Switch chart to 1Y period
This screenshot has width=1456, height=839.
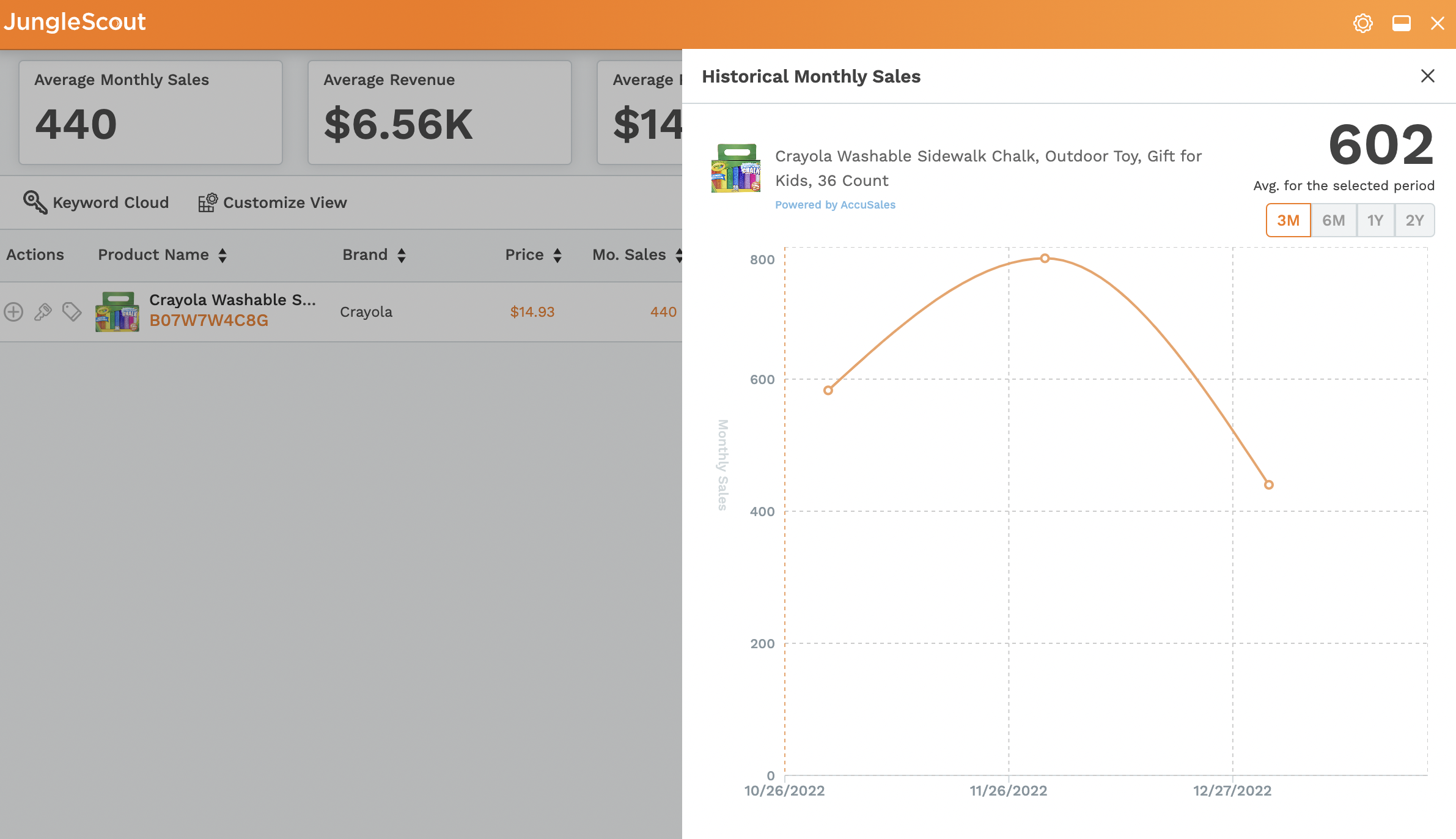click(x=1375, y=220)
